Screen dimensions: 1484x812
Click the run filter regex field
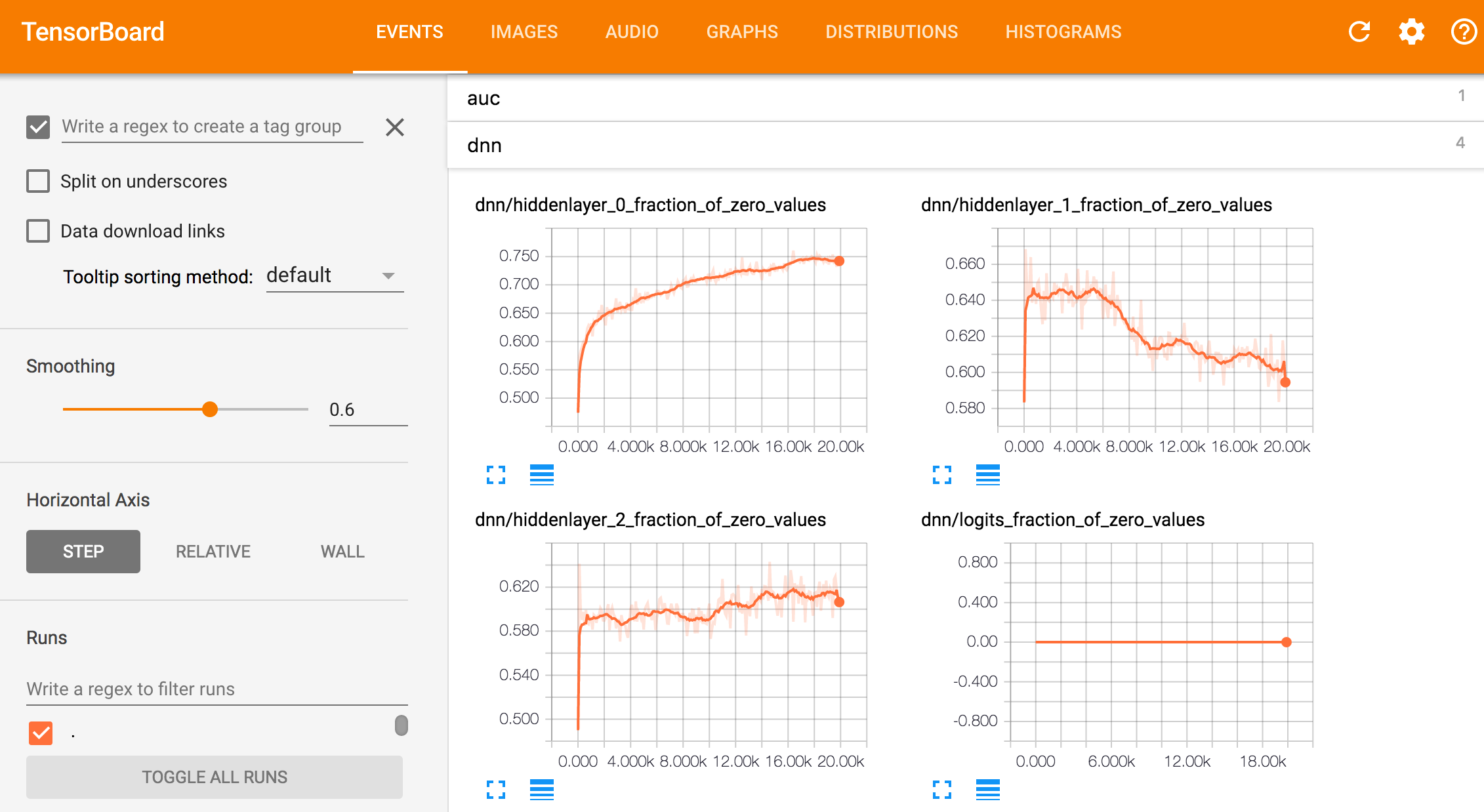coord(216,689)
